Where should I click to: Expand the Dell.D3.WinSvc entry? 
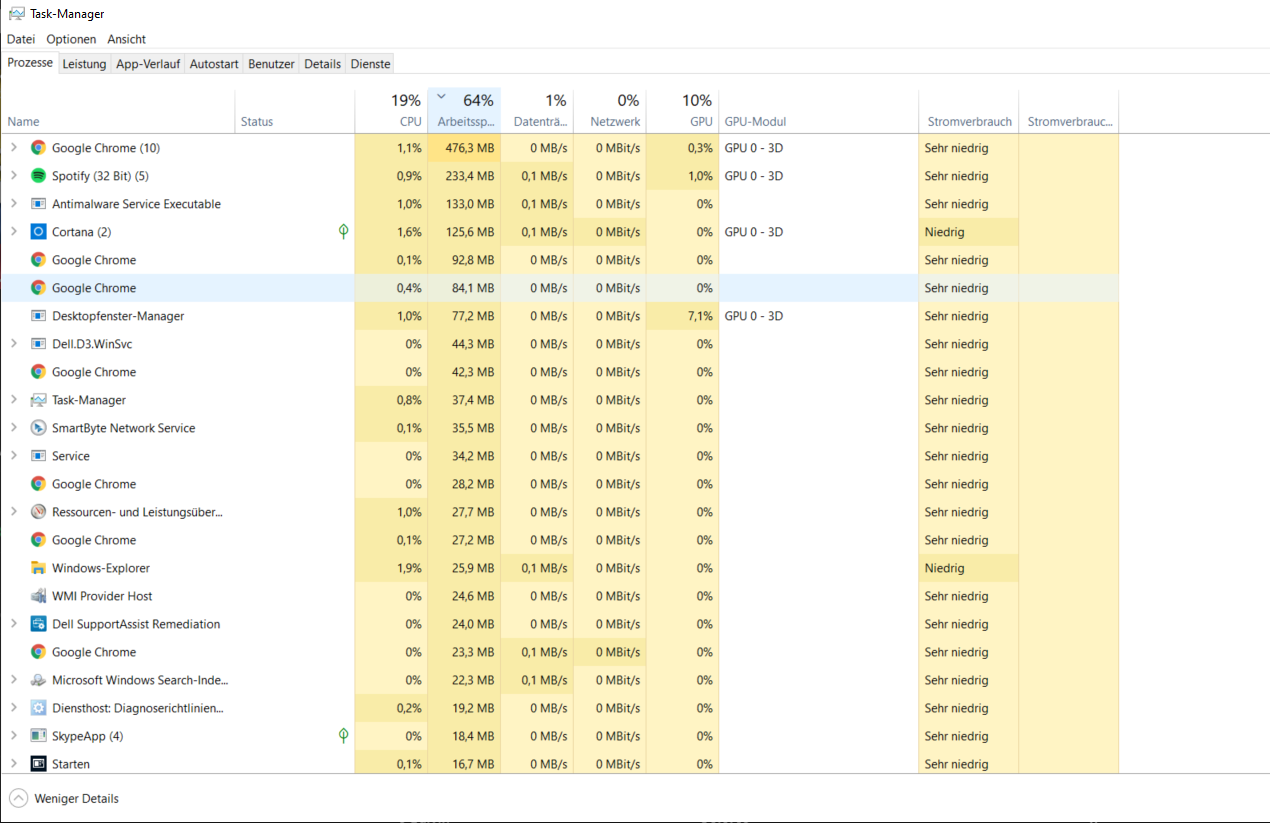13,344
